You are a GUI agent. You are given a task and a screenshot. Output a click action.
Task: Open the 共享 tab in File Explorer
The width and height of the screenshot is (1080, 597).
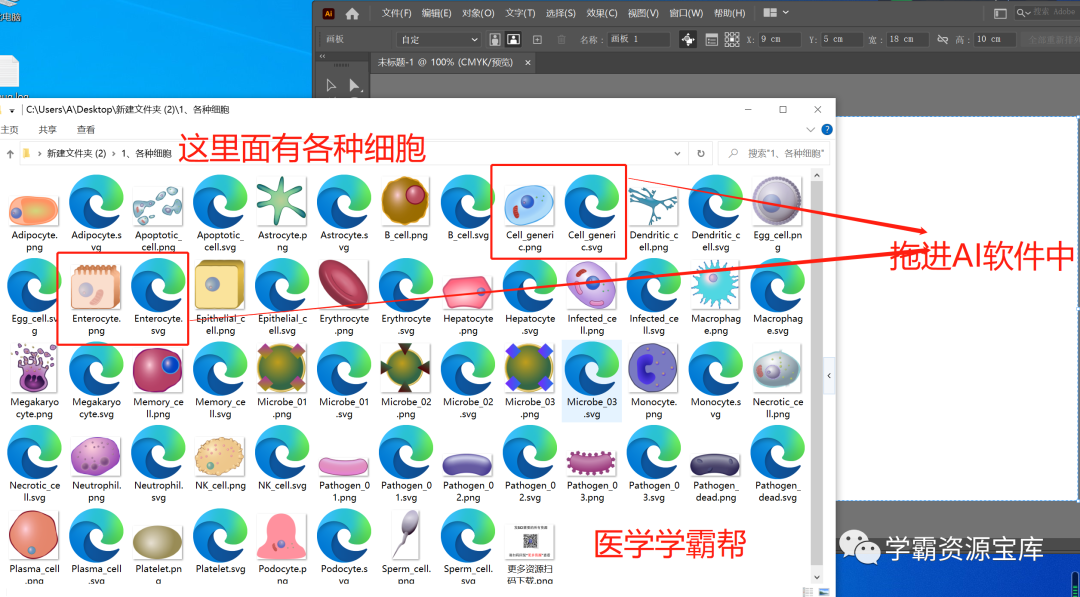coord(48,129)
